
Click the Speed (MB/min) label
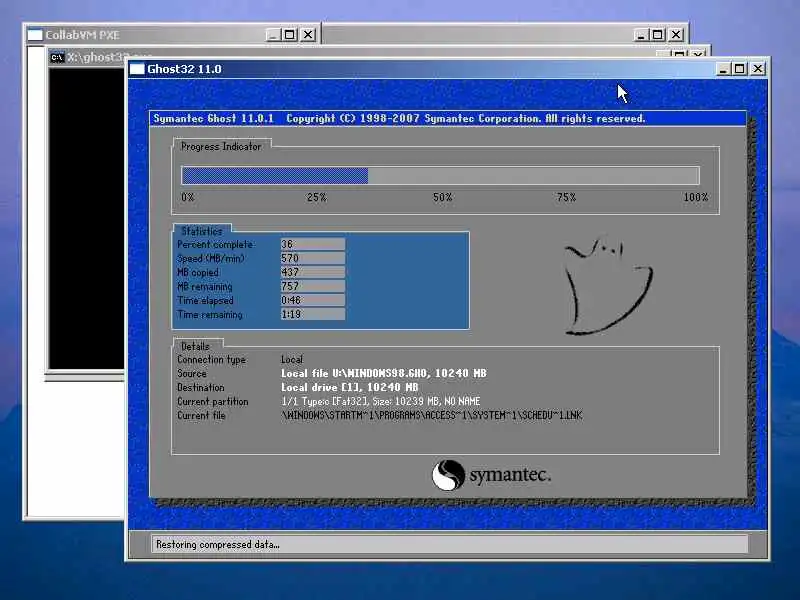click(210, 258)
